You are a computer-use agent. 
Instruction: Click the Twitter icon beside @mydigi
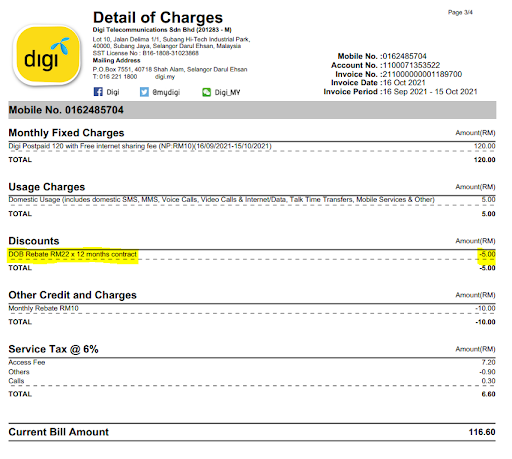(x=144, y=92)
